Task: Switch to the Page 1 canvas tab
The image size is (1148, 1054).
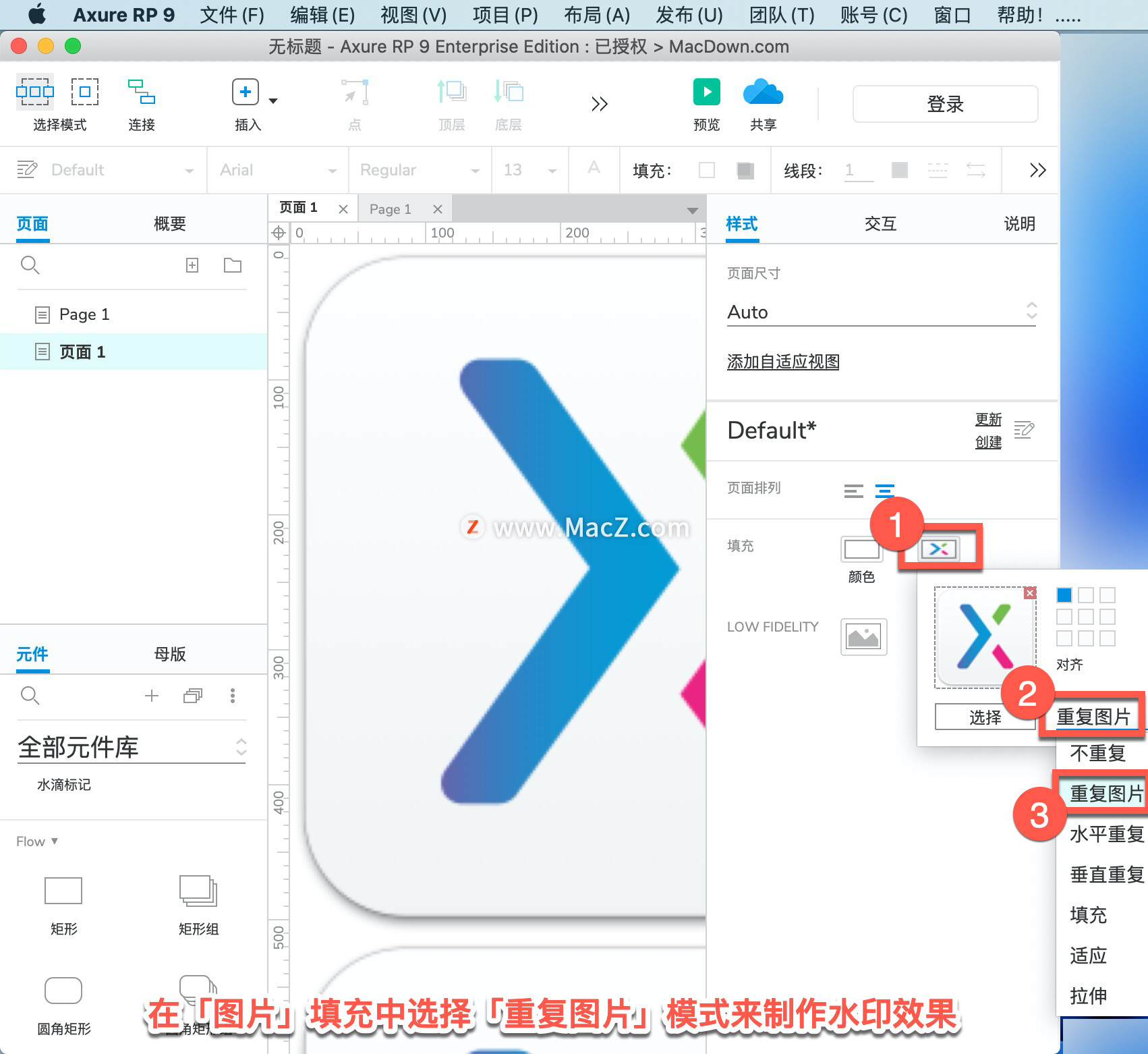Action: click(x=391, y=209)
